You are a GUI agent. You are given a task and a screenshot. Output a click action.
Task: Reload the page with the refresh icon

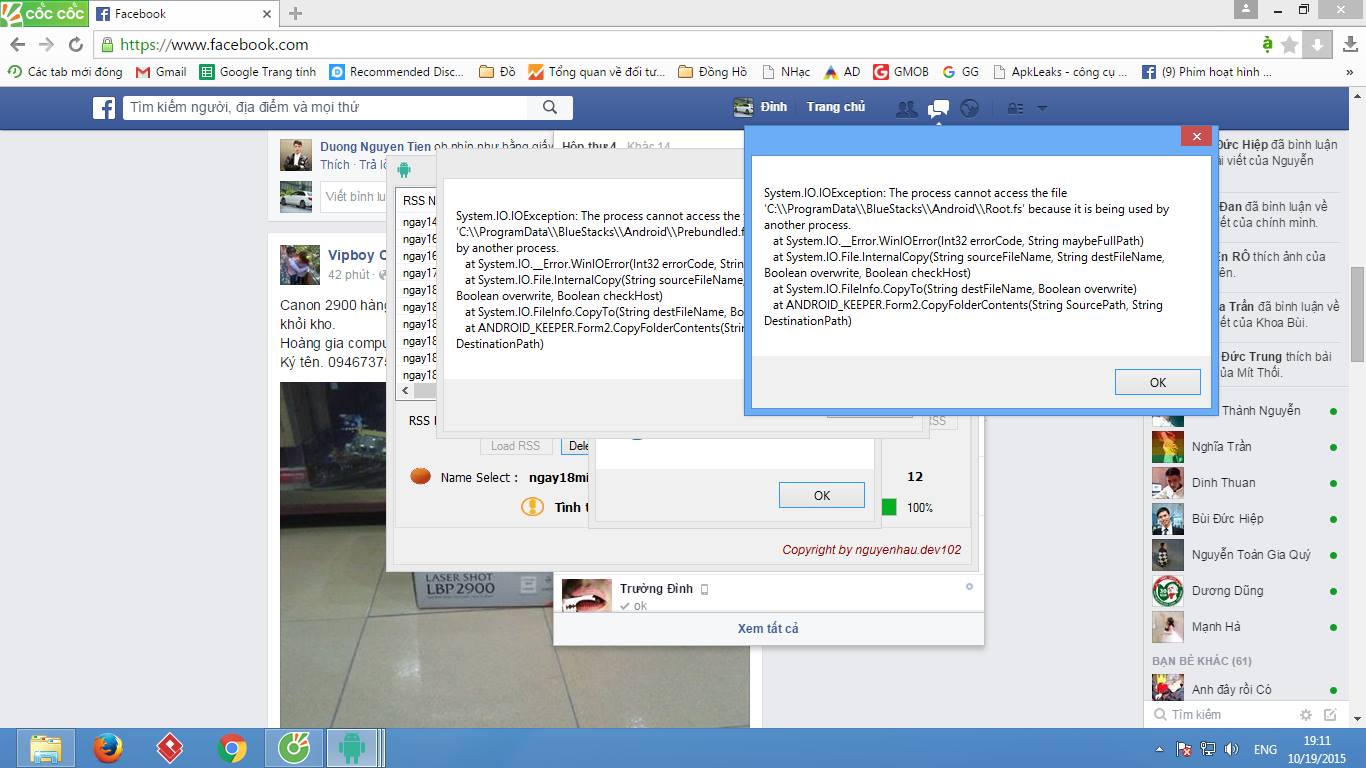76,45
